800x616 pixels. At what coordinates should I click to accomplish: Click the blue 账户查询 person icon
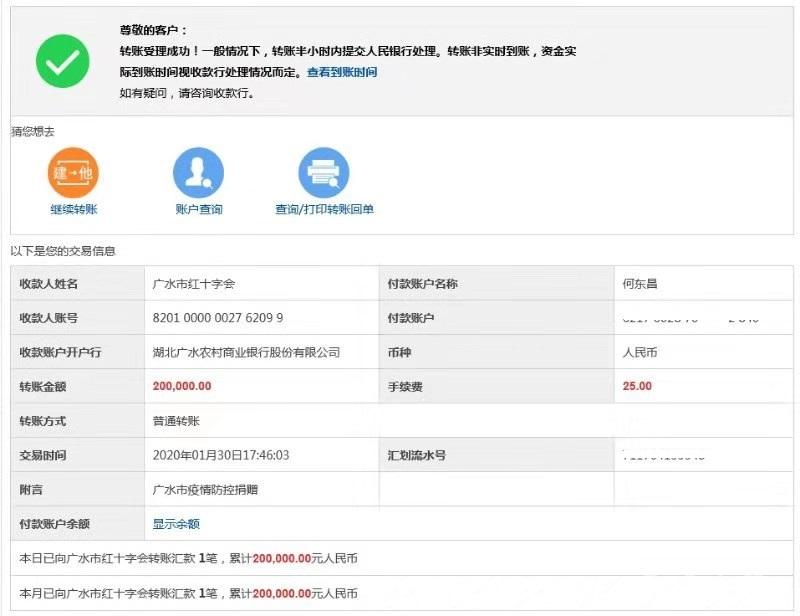(x=198, y=172)
